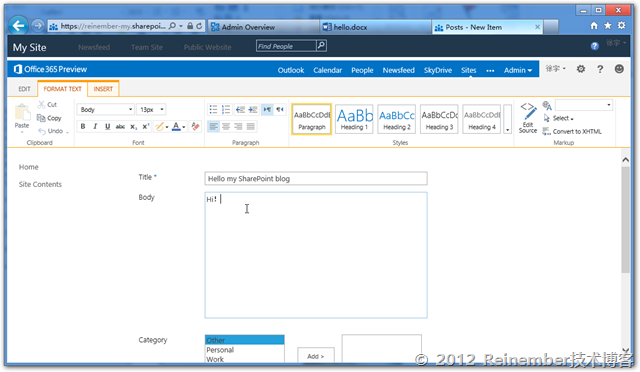Image resolution: width=640 pixels, height=372 pixels.
Task: Expand the Admin menu
Action: point(518,70)
